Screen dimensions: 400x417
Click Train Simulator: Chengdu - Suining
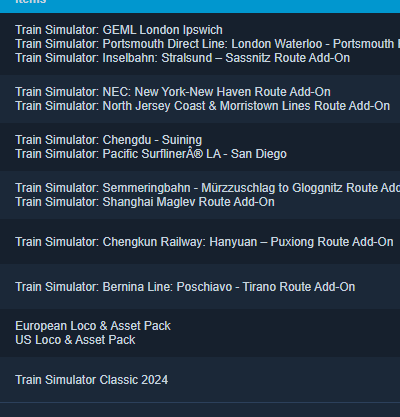pyautogui.click(x=109, y=140)
